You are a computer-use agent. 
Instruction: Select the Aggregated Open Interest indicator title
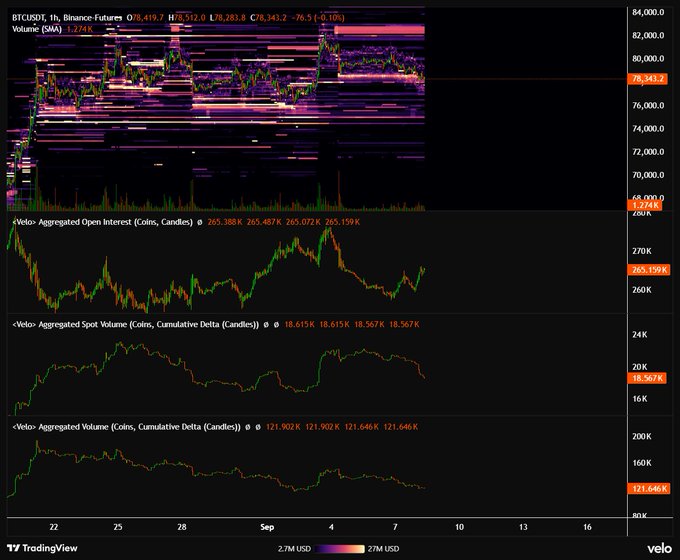[102, 222]
